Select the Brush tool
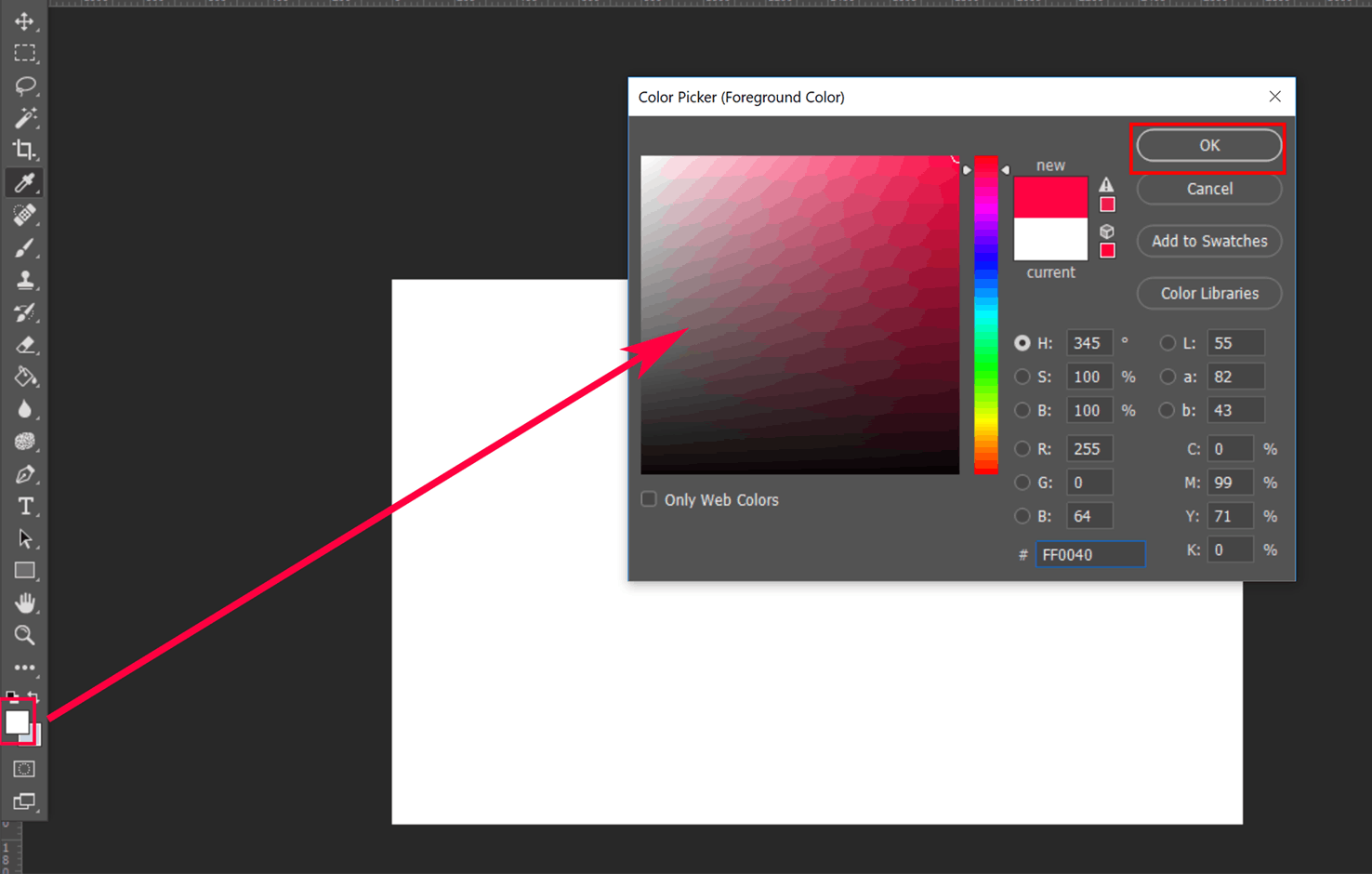Viewport: 1372px width, 874px height. (x=24, y=247)
